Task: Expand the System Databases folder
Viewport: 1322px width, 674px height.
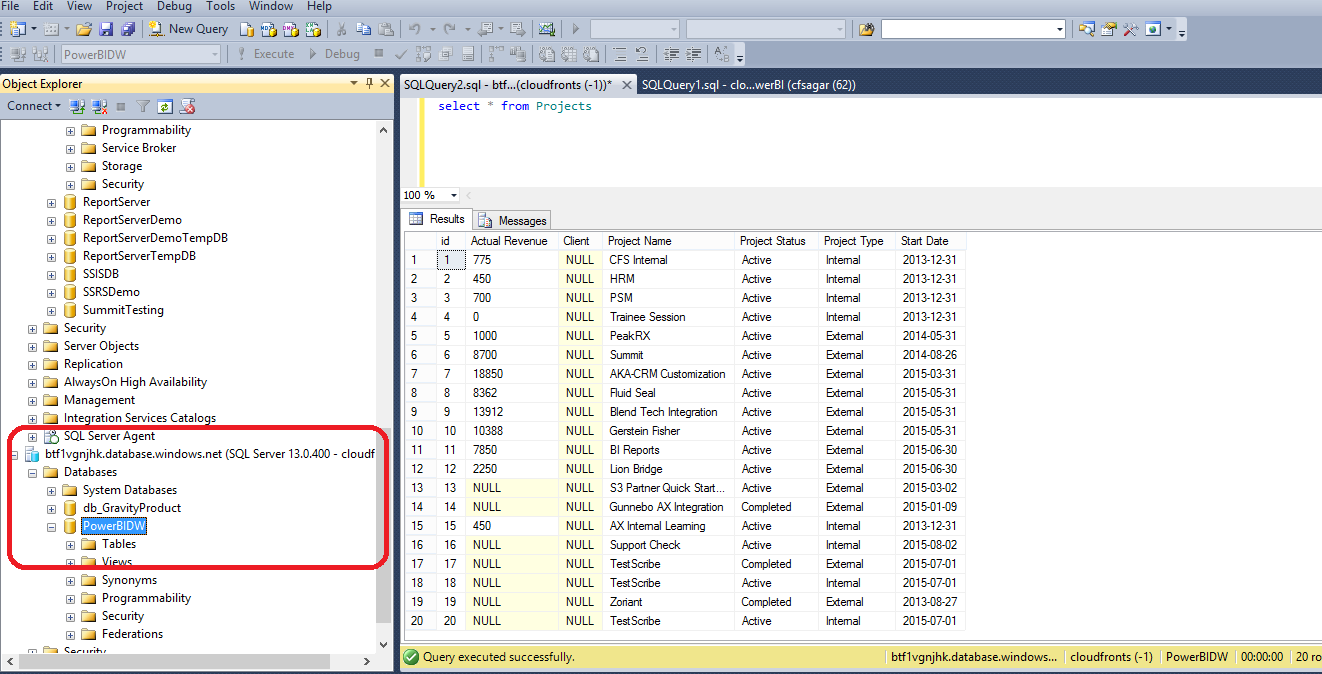Action: pos(52,490)
